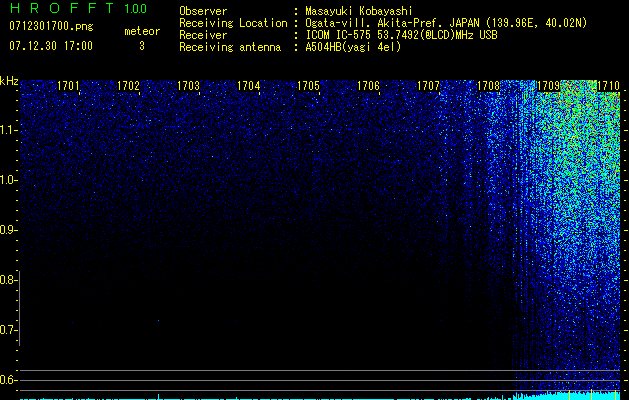Click the Receiving antenna label
The image size is (629, 400).
point(230,47)
